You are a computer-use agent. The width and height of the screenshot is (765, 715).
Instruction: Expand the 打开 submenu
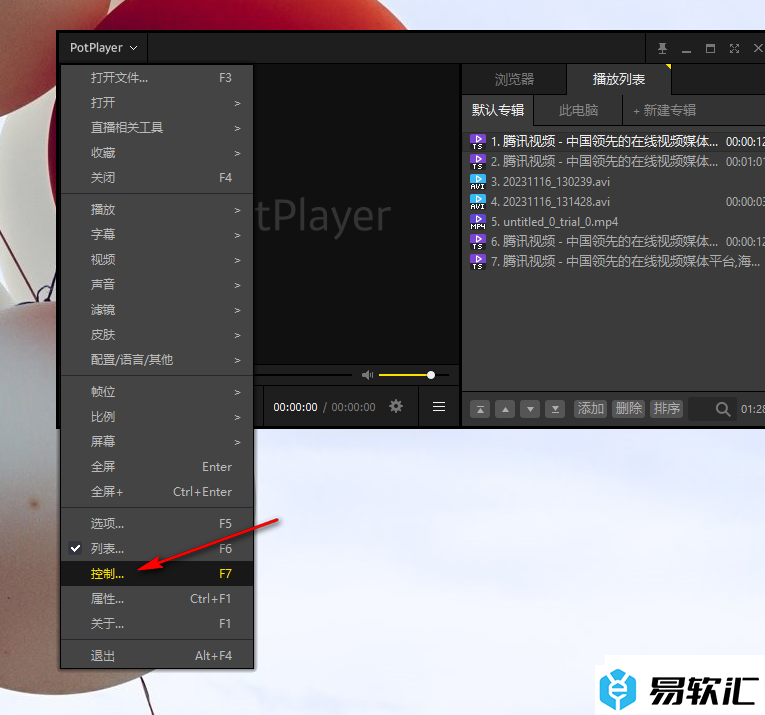pyautogui.click(x=157, y=103)
